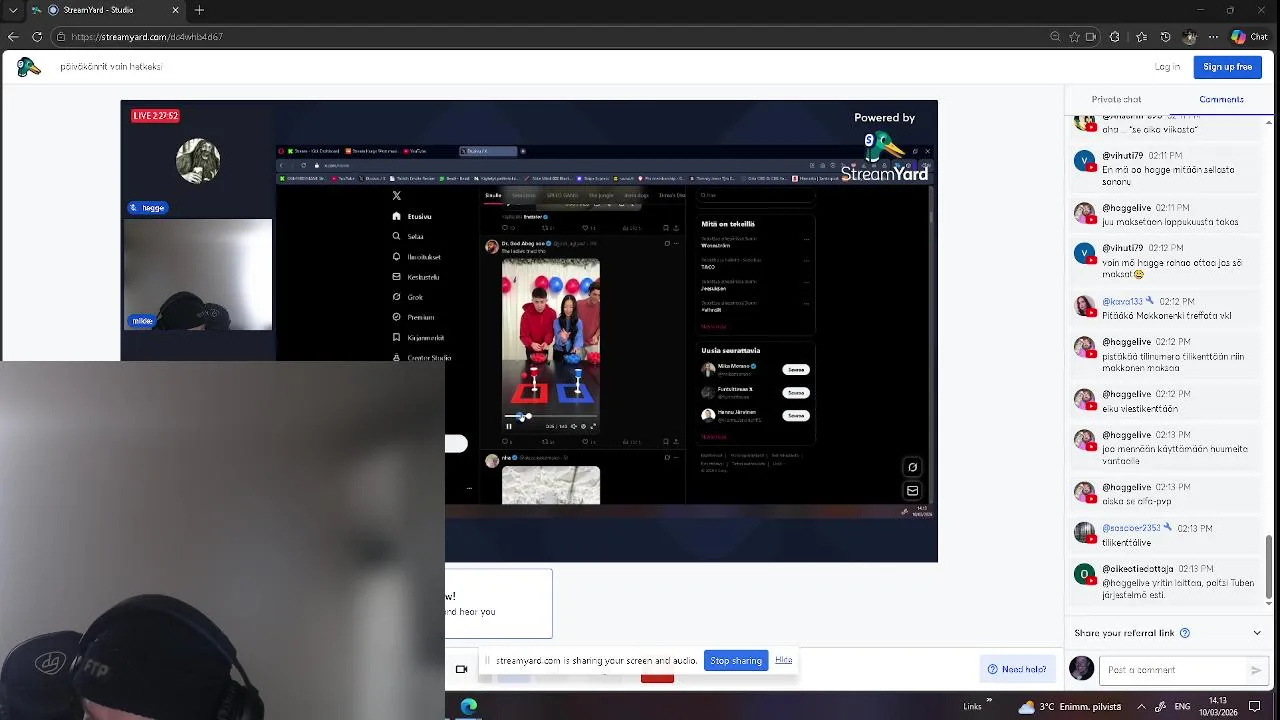Image resolution: width=1280 pixels, height=720 pixels.
Task: Click Ilmoitukset bell item in shared X feed
Action: (x=417, y=257)
